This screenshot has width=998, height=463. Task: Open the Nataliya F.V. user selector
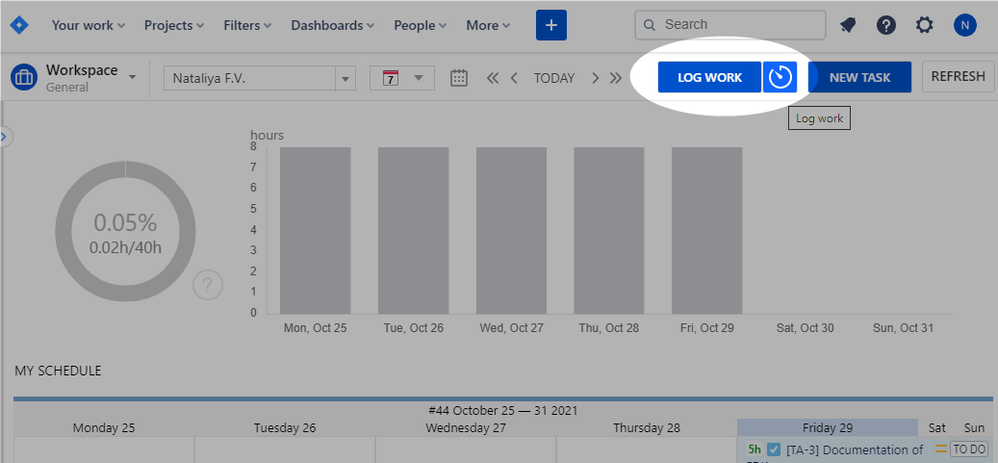259,79
